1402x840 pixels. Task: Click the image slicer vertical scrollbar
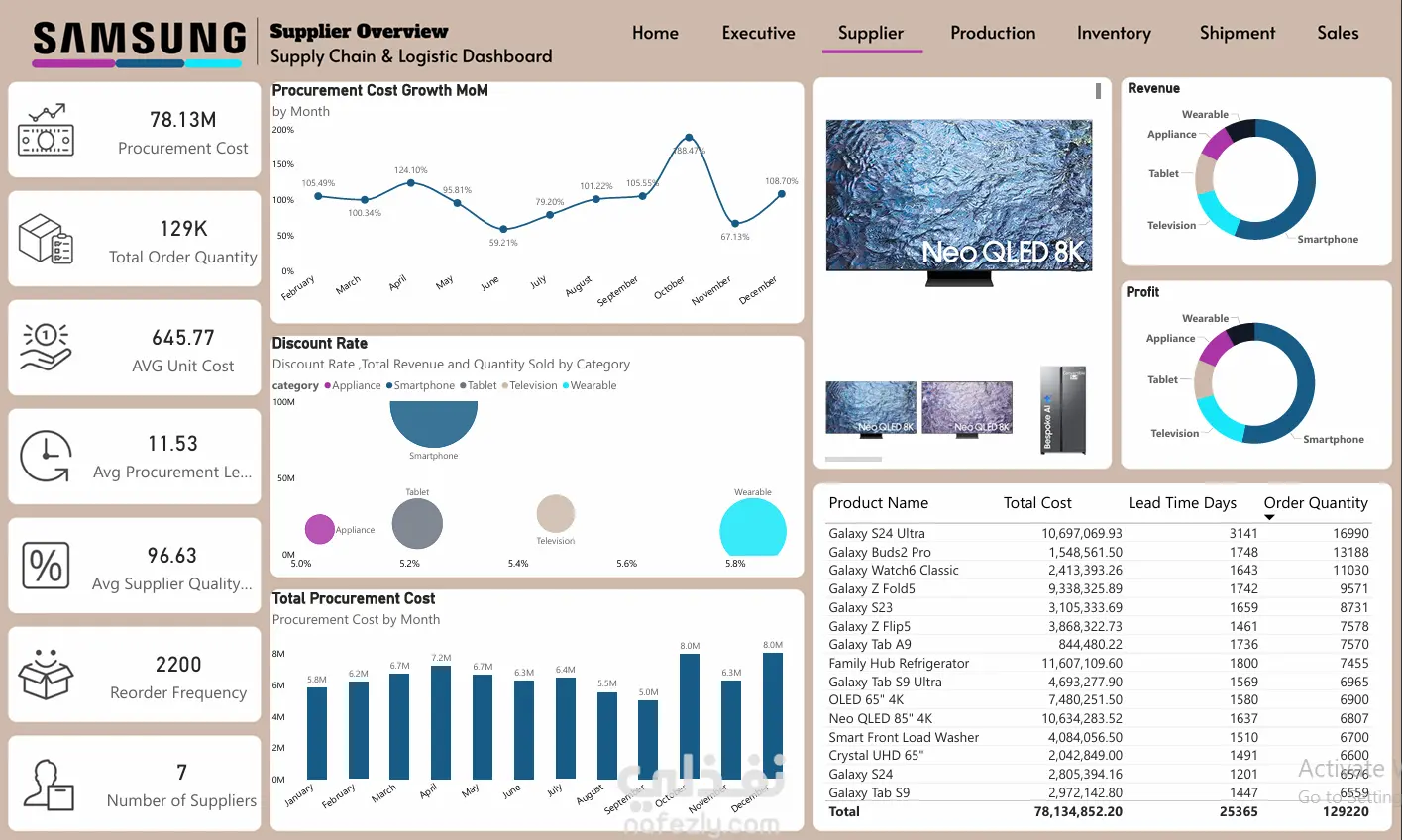coord(1098,91)
